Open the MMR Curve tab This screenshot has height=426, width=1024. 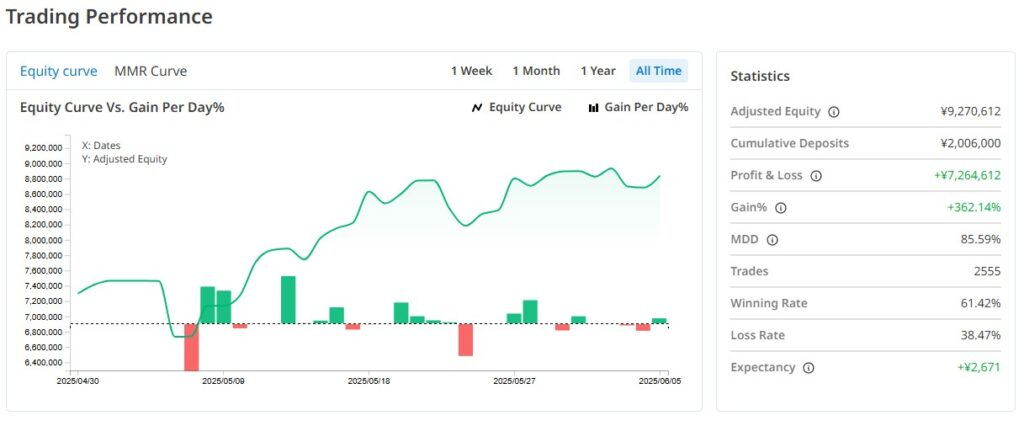[x=150, y=71]
